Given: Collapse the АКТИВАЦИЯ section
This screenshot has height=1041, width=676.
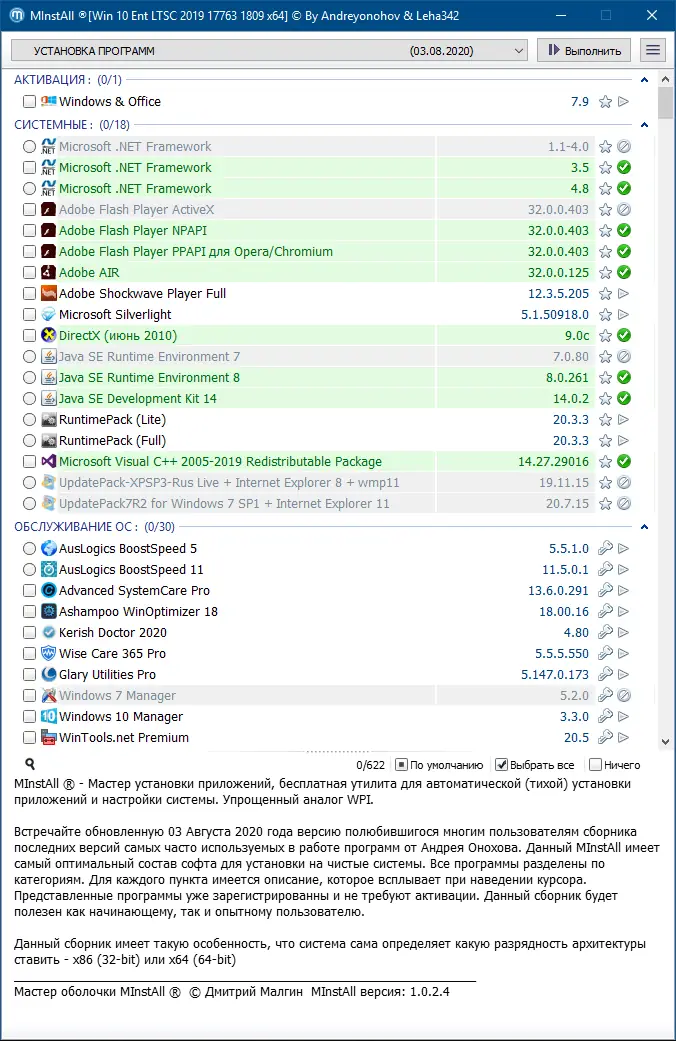Looking at the screenshot, I should pos(644,80).
